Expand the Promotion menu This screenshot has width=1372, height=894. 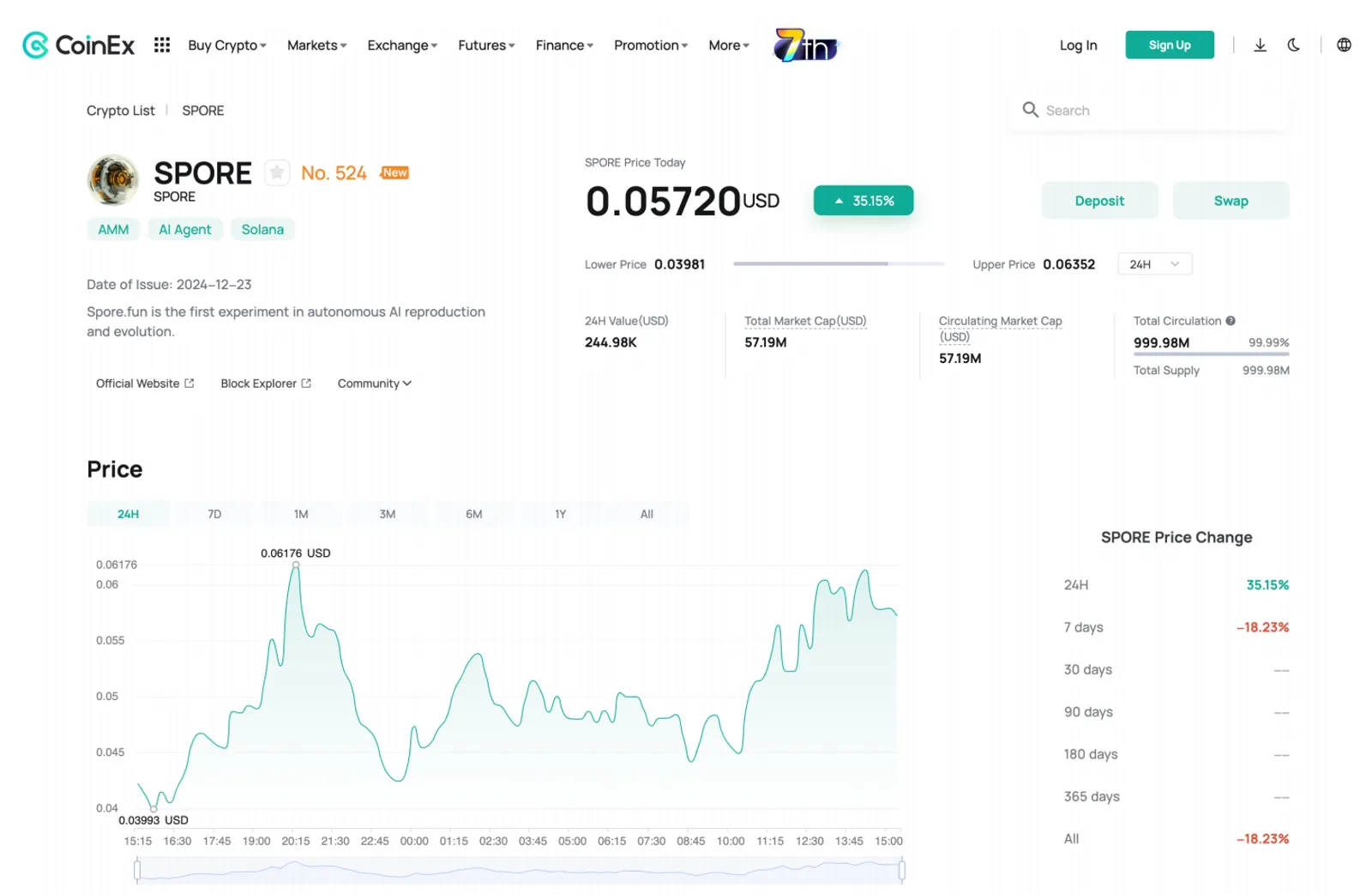point(651,45)
